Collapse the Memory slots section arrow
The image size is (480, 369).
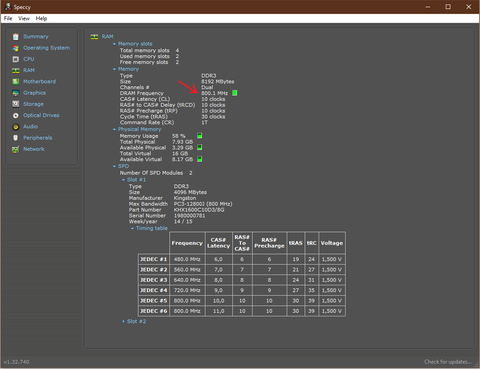(x=114, y=44)
